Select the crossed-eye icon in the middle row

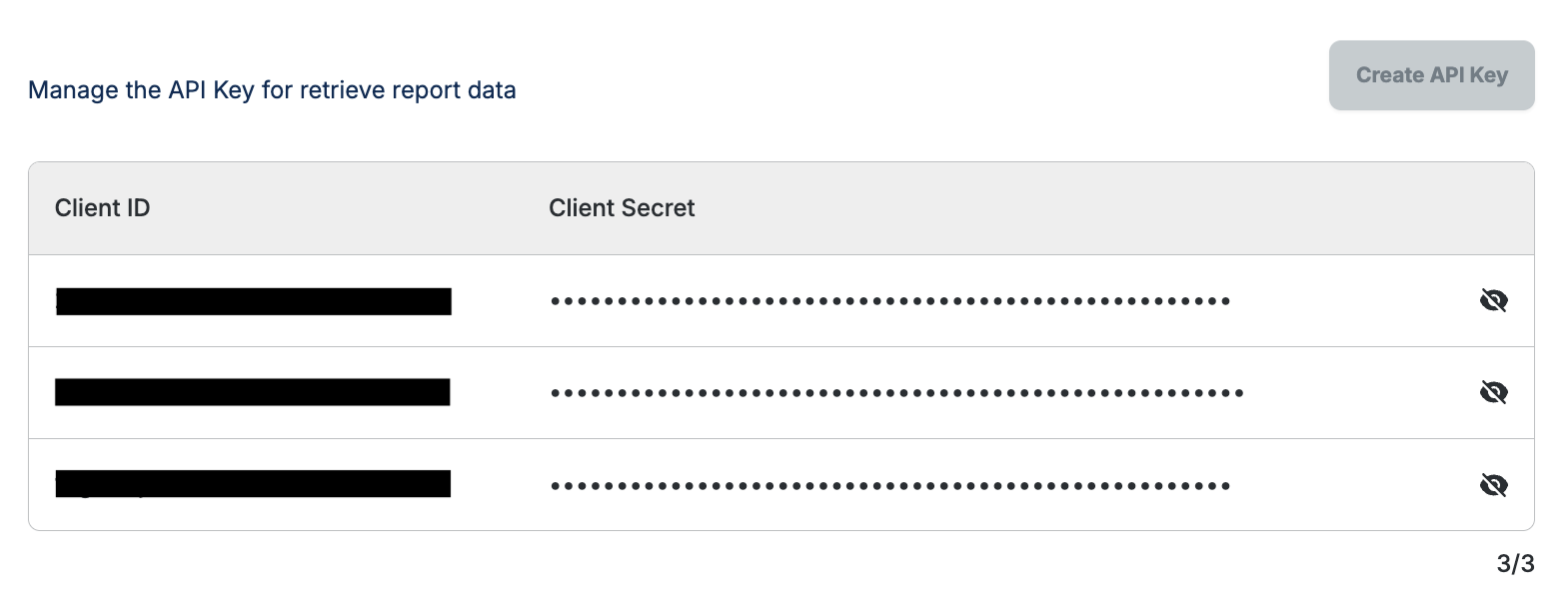(x=1493, y=392)
